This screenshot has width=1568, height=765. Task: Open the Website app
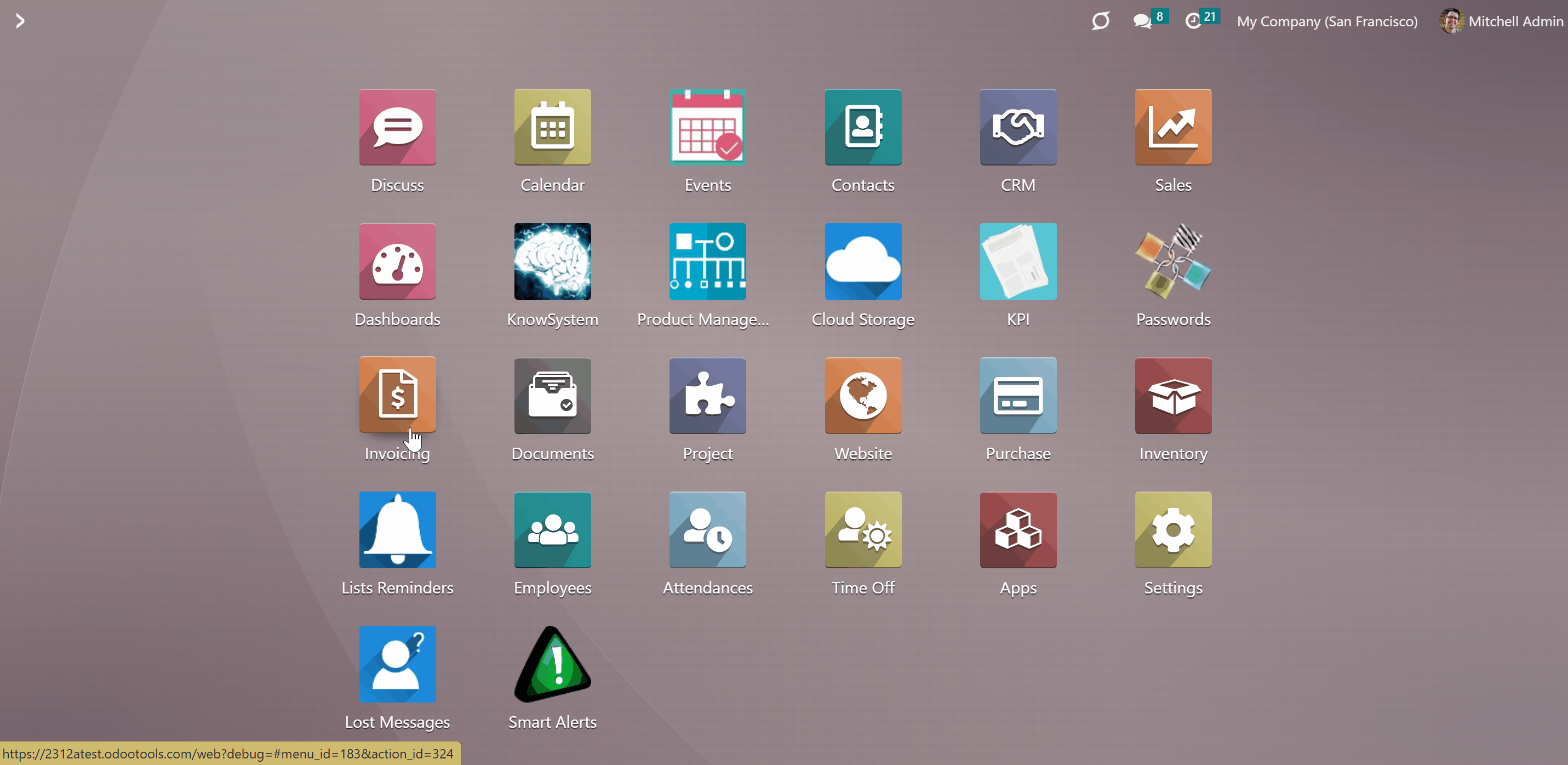863,395
